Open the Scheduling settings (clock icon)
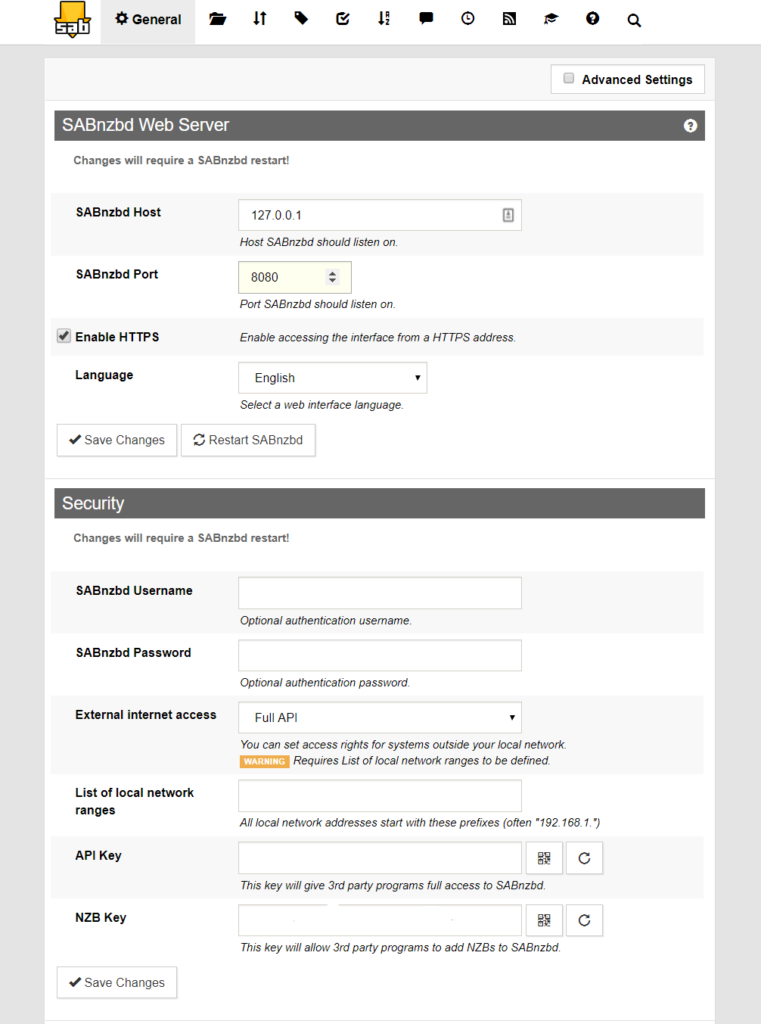The image size is (761, 1024). 468,19
